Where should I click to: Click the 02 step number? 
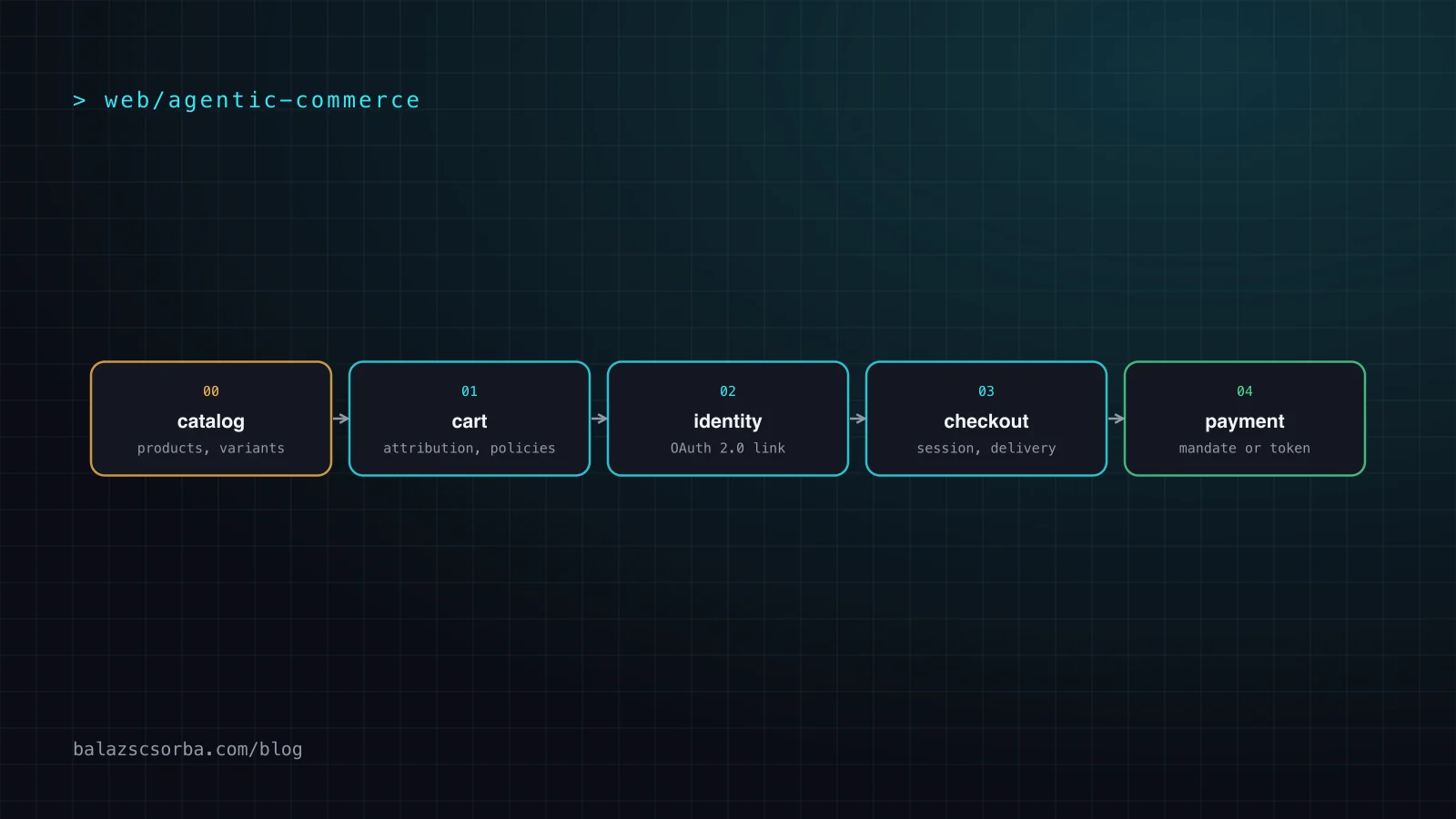[x=728, y=391]
